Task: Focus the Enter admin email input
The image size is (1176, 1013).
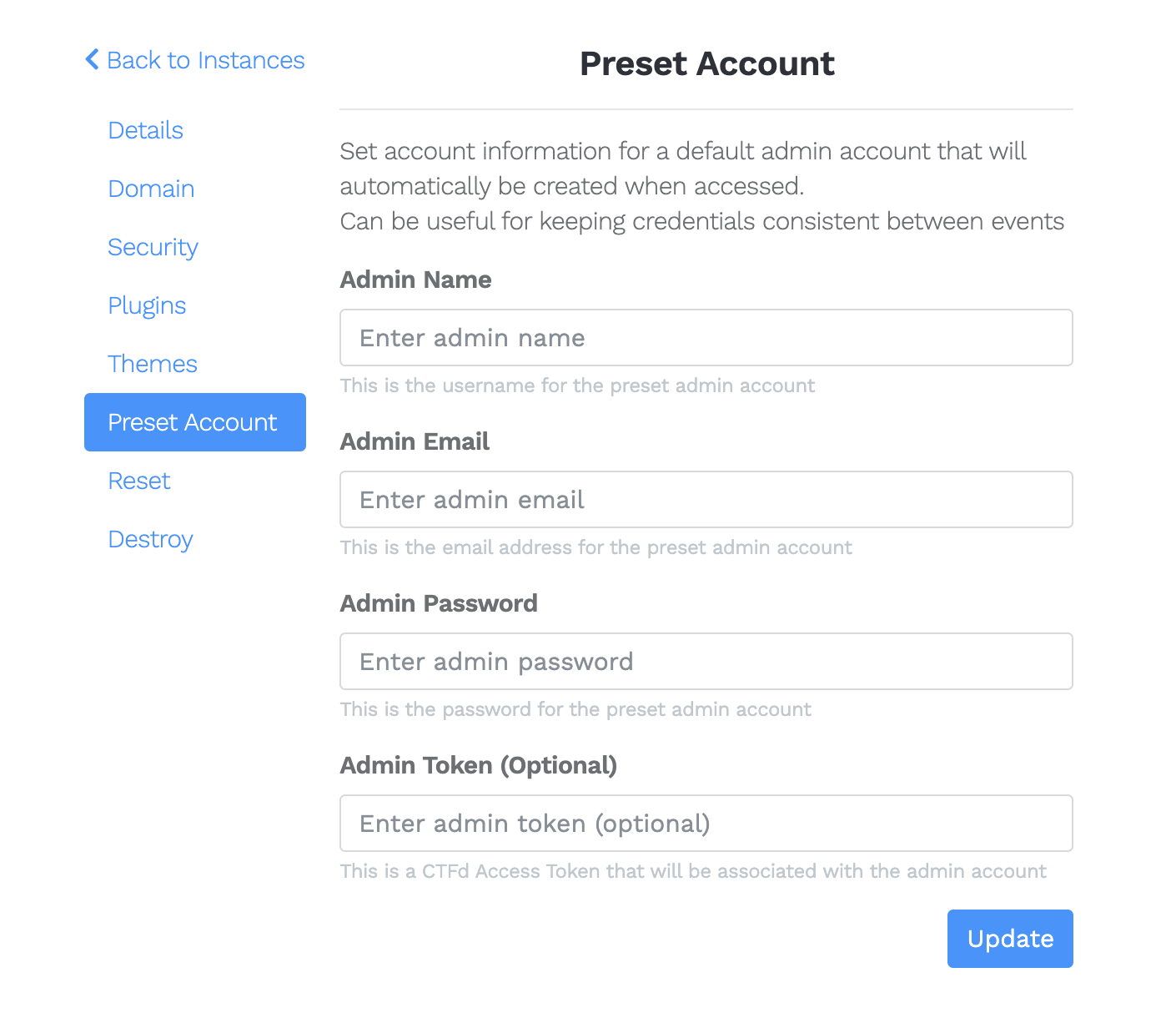Action: click(706, 499)
